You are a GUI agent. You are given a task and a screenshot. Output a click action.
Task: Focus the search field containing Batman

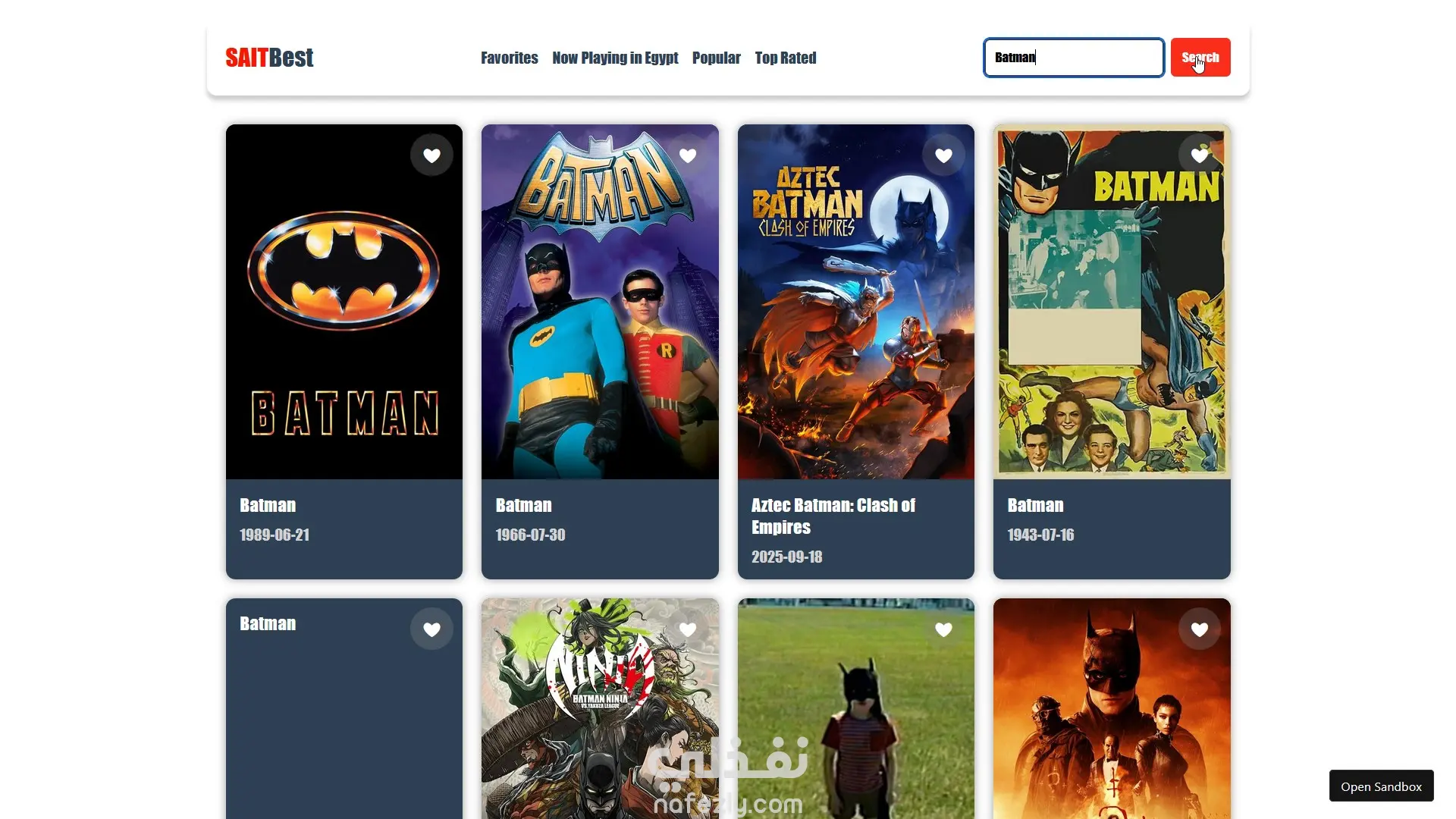[x=1073, y=58]
